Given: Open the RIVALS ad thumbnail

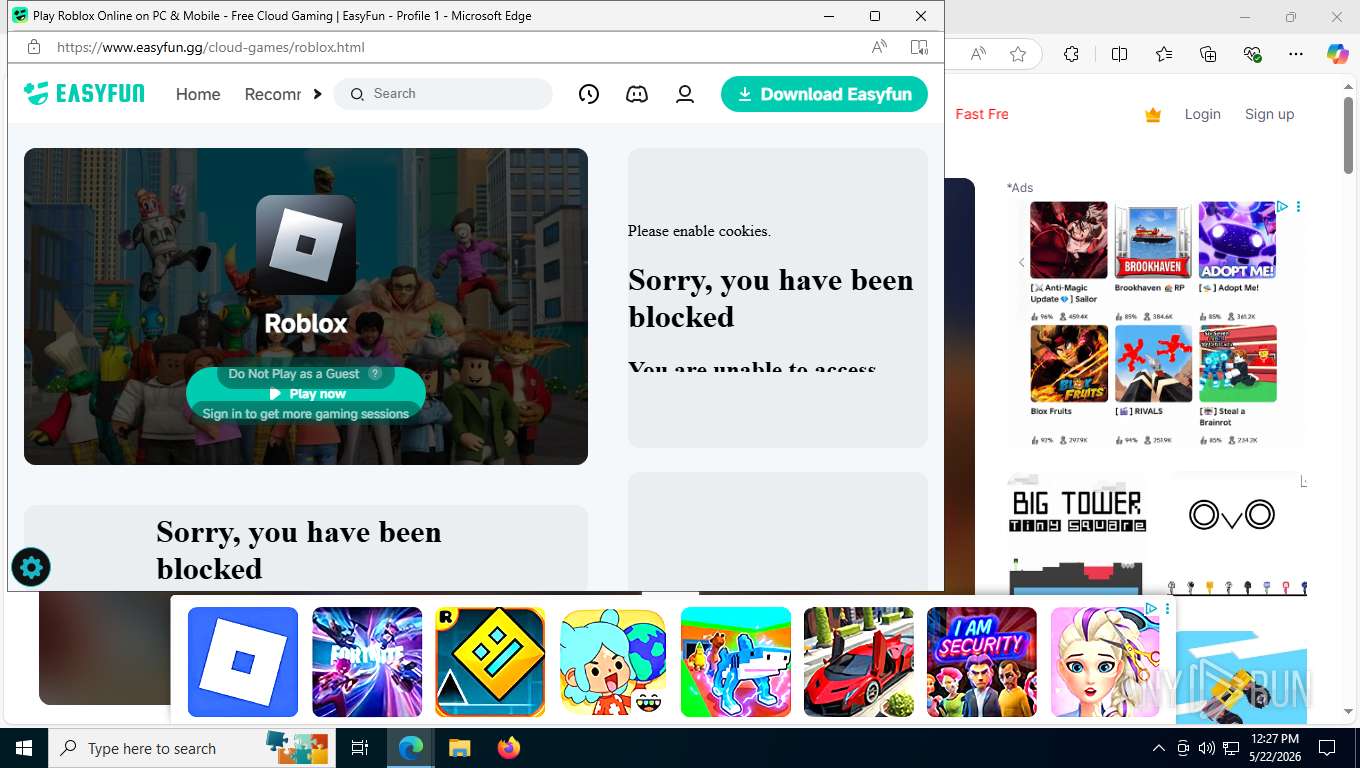Looking at the screenshot, I should (x=1153, y=363).
